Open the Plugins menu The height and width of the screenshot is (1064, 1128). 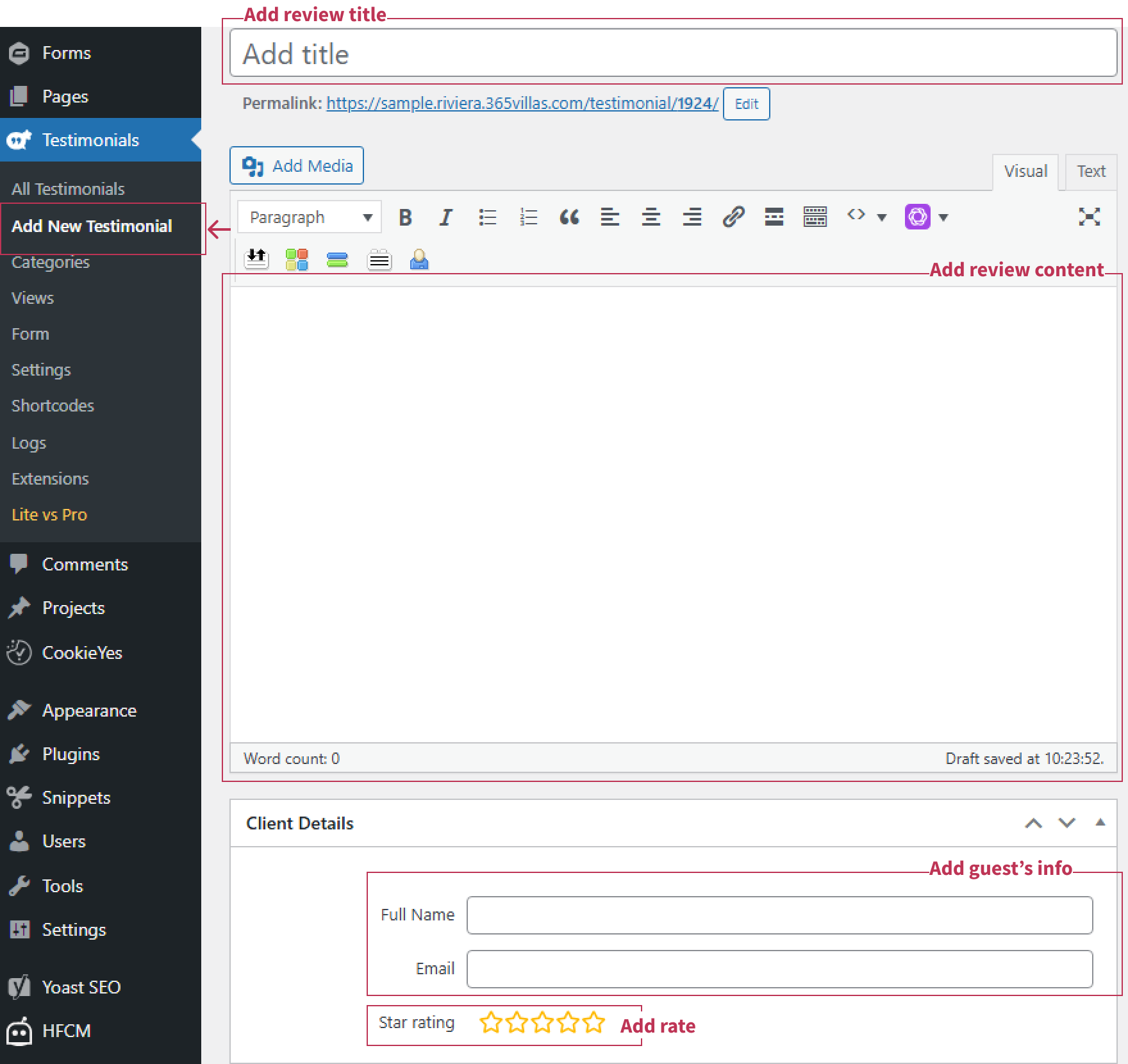click(x=101, y=754)
